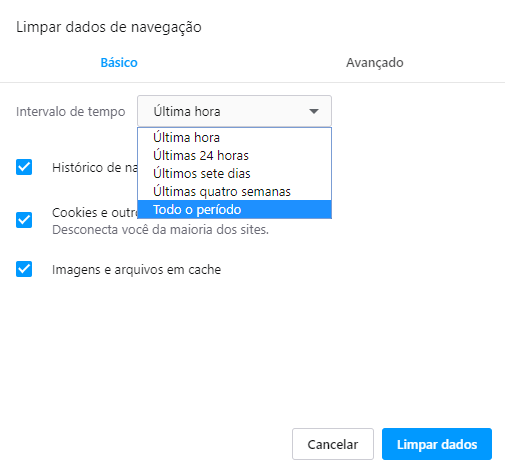Viewport: 505px width, 474px height.
Task: Click the 'Imagens e arquivos em cache' text label
Action: tap(136, 270)
